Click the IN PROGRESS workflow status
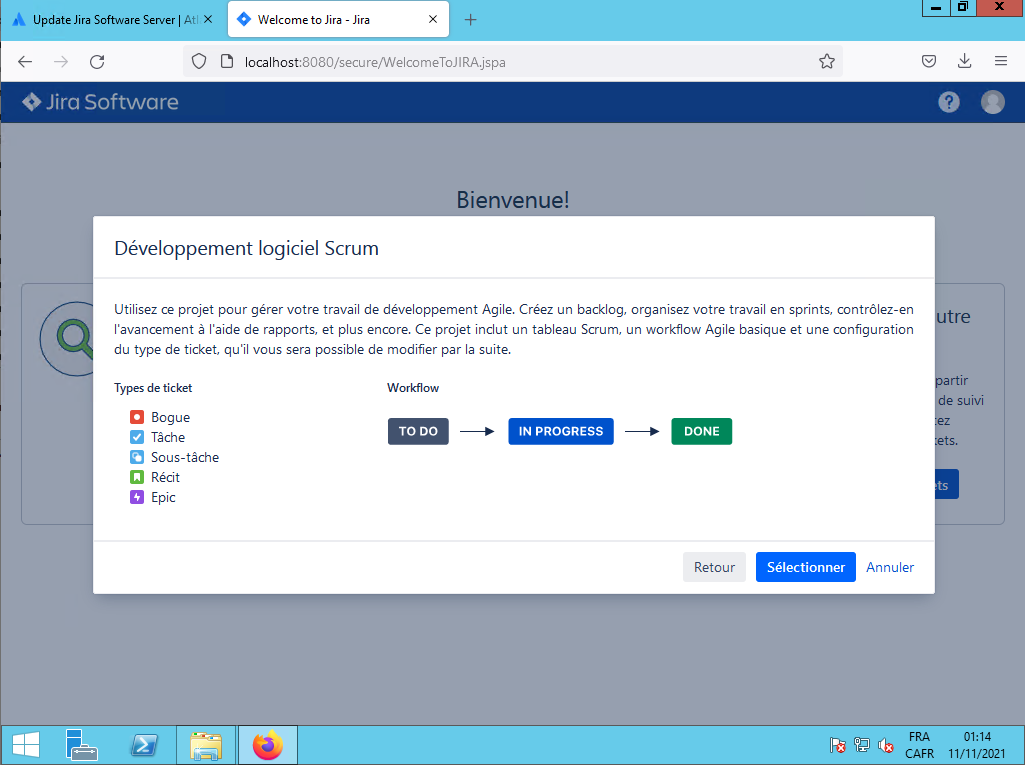Image resolution: width=1025 pixels, height=765 pixels. click(560, 432)
